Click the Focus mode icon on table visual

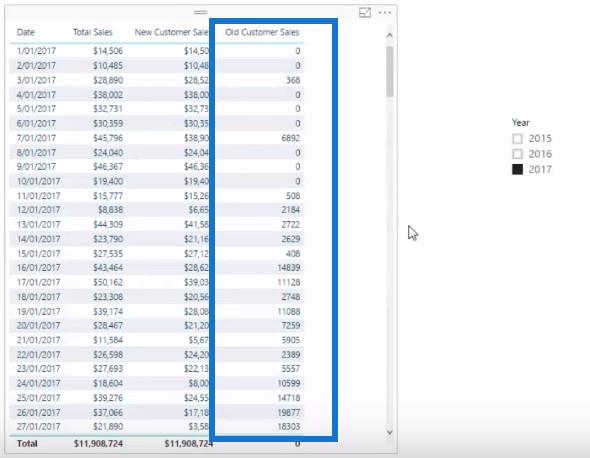click(x=365, y=13)
